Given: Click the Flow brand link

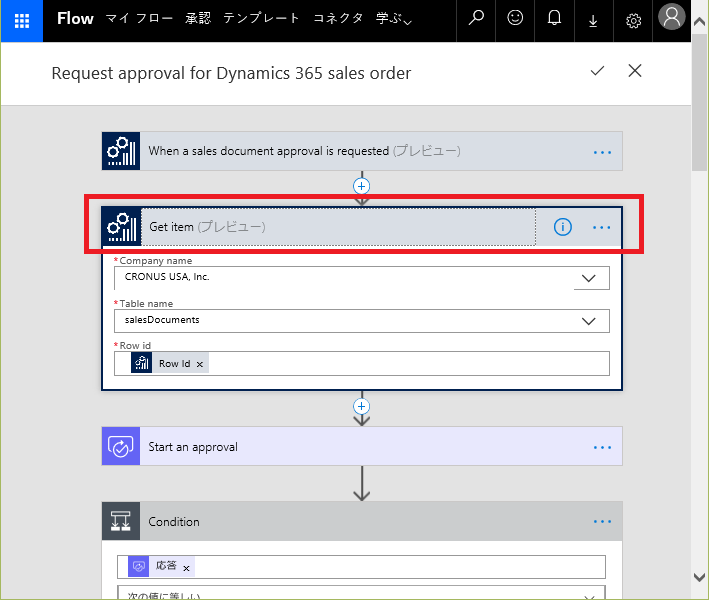Looking at the screenshot, I should point(75,19).
